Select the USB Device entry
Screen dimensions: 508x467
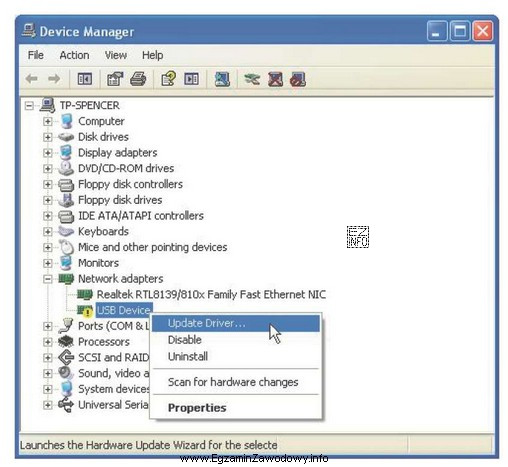[x=124, y=310]
